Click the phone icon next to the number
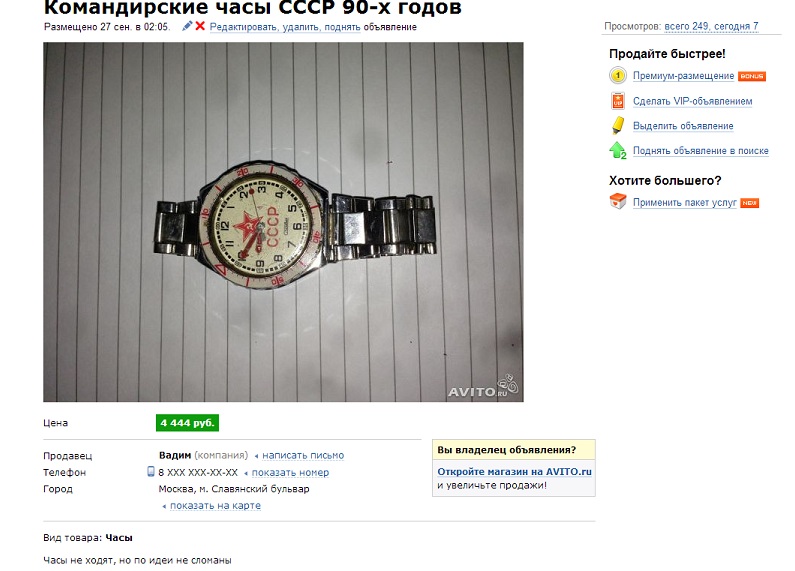The width and height of the screenshot is (795, 571). [x=151, y=472]
